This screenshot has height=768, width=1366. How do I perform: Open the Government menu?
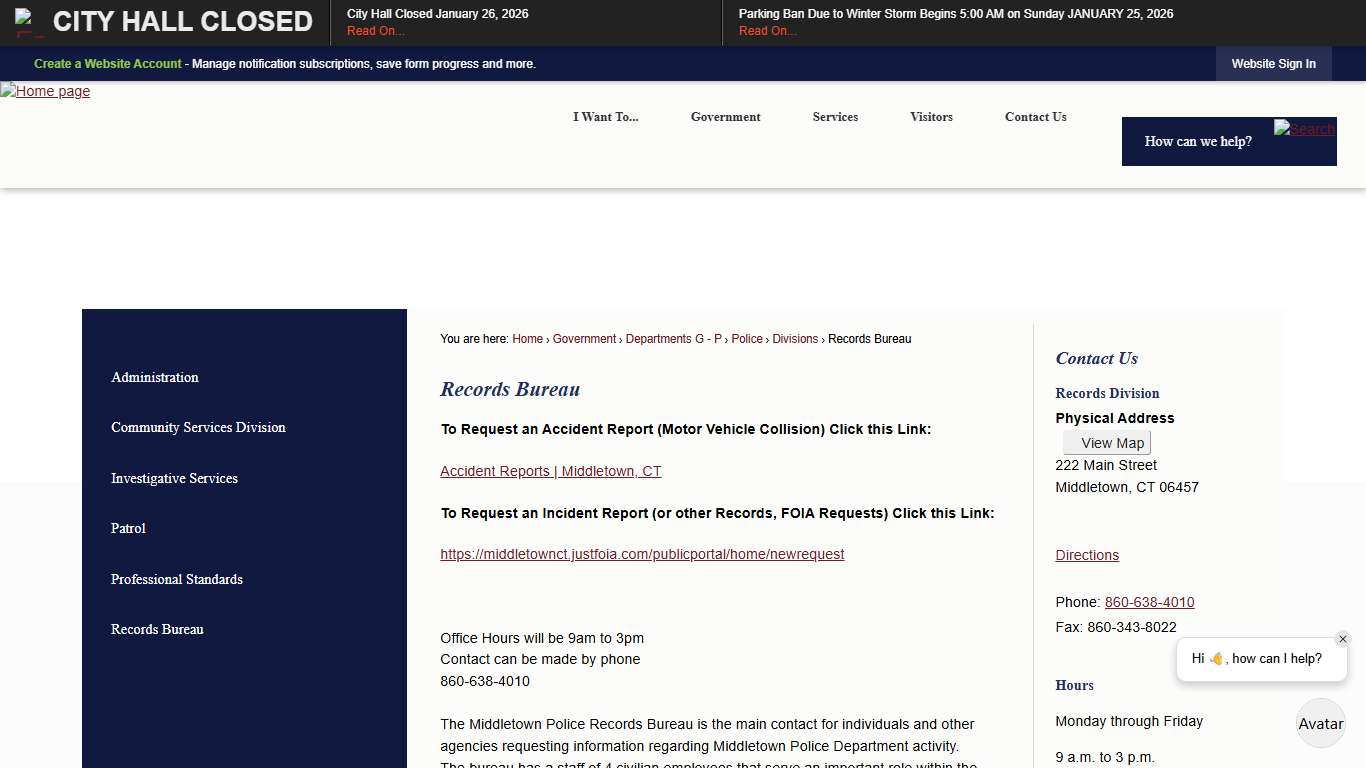(x=725, y=117)
